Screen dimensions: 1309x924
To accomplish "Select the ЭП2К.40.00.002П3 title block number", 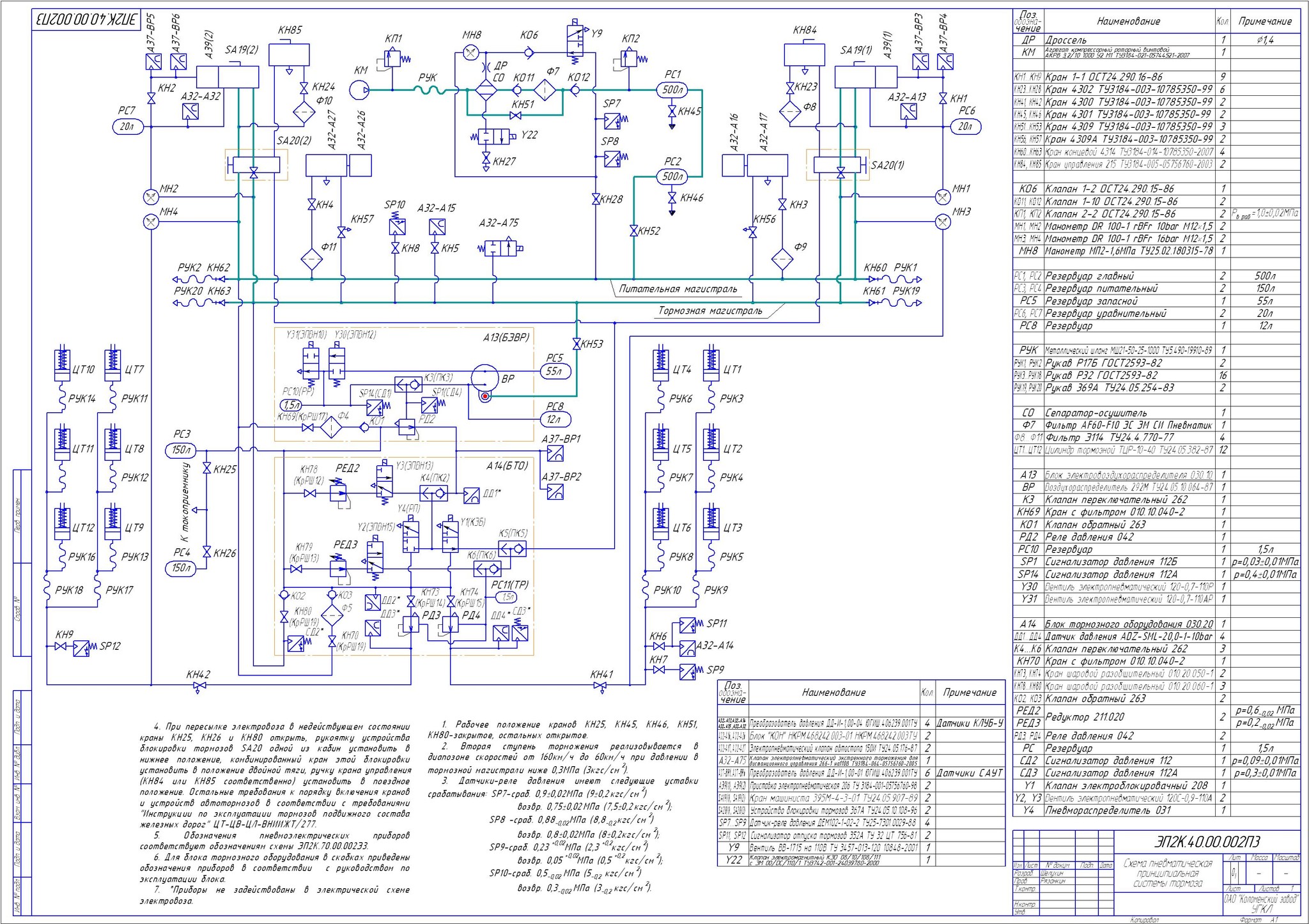I will (1207, 842).
